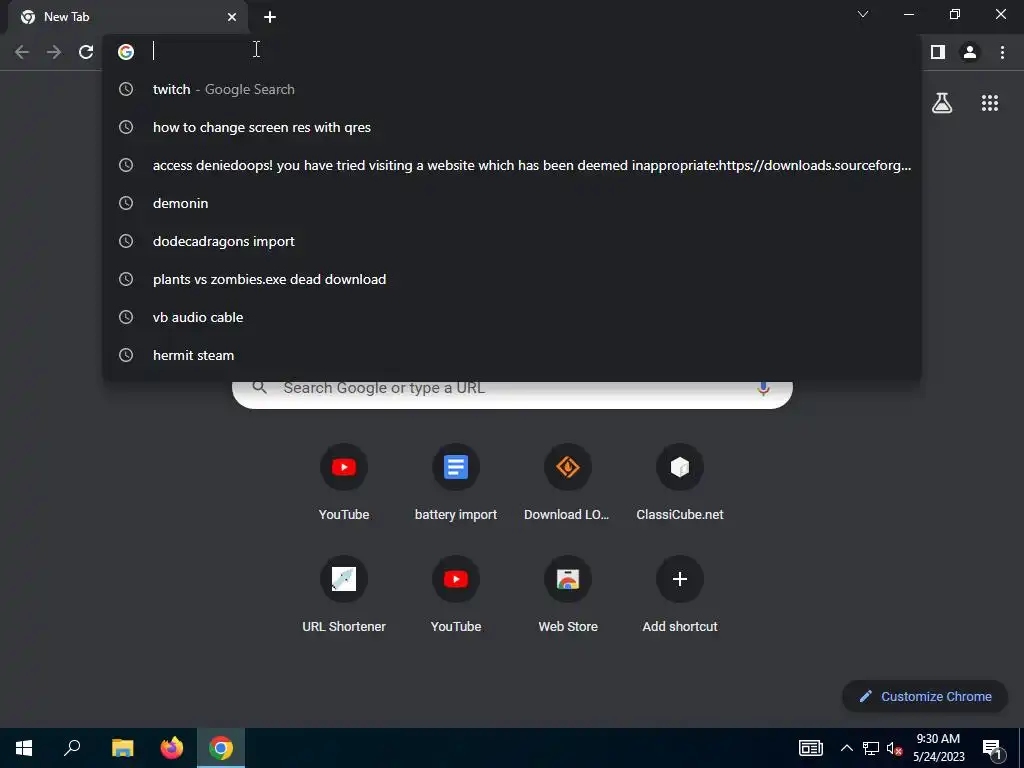Open File Explorer from taskbar

pyautogui.click(x=122, y=748)
